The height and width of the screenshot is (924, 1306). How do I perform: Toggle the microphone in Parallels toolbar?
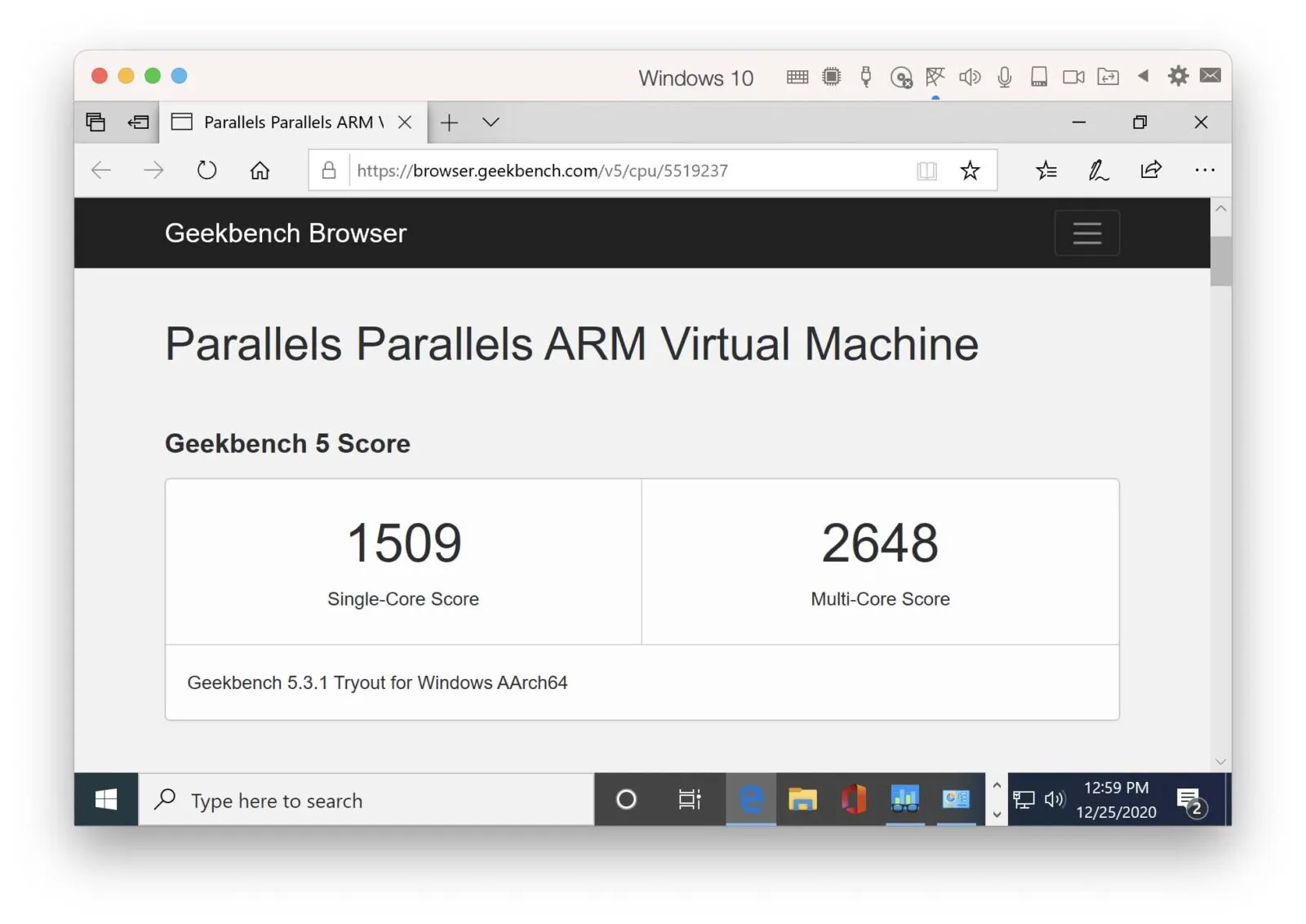pyautogui.click(x=1005, y=78)
